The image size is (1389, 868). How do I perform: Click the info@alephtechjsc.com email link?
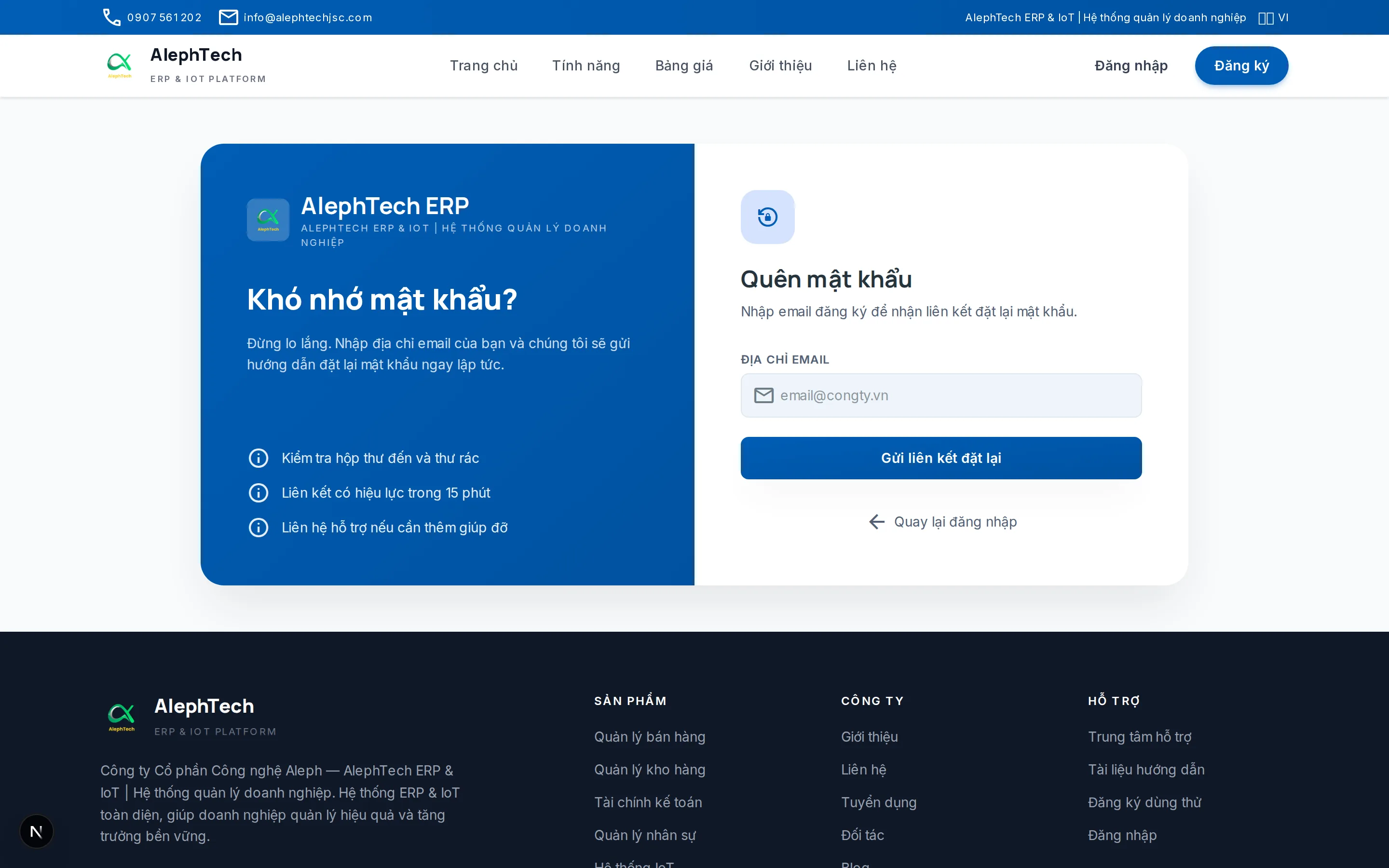pos(308,18)
